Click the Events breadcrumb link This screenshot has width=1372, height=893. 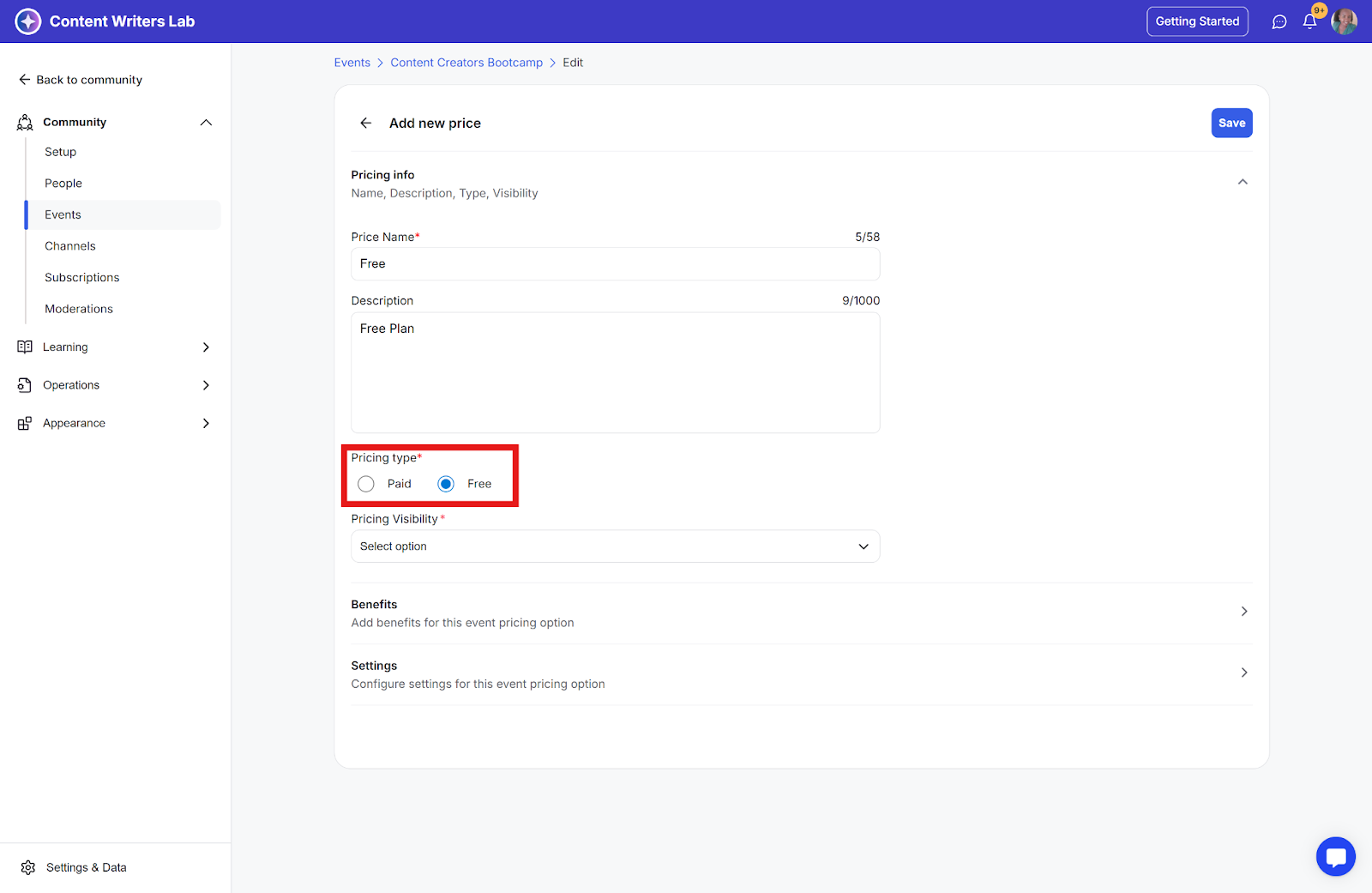352,63
